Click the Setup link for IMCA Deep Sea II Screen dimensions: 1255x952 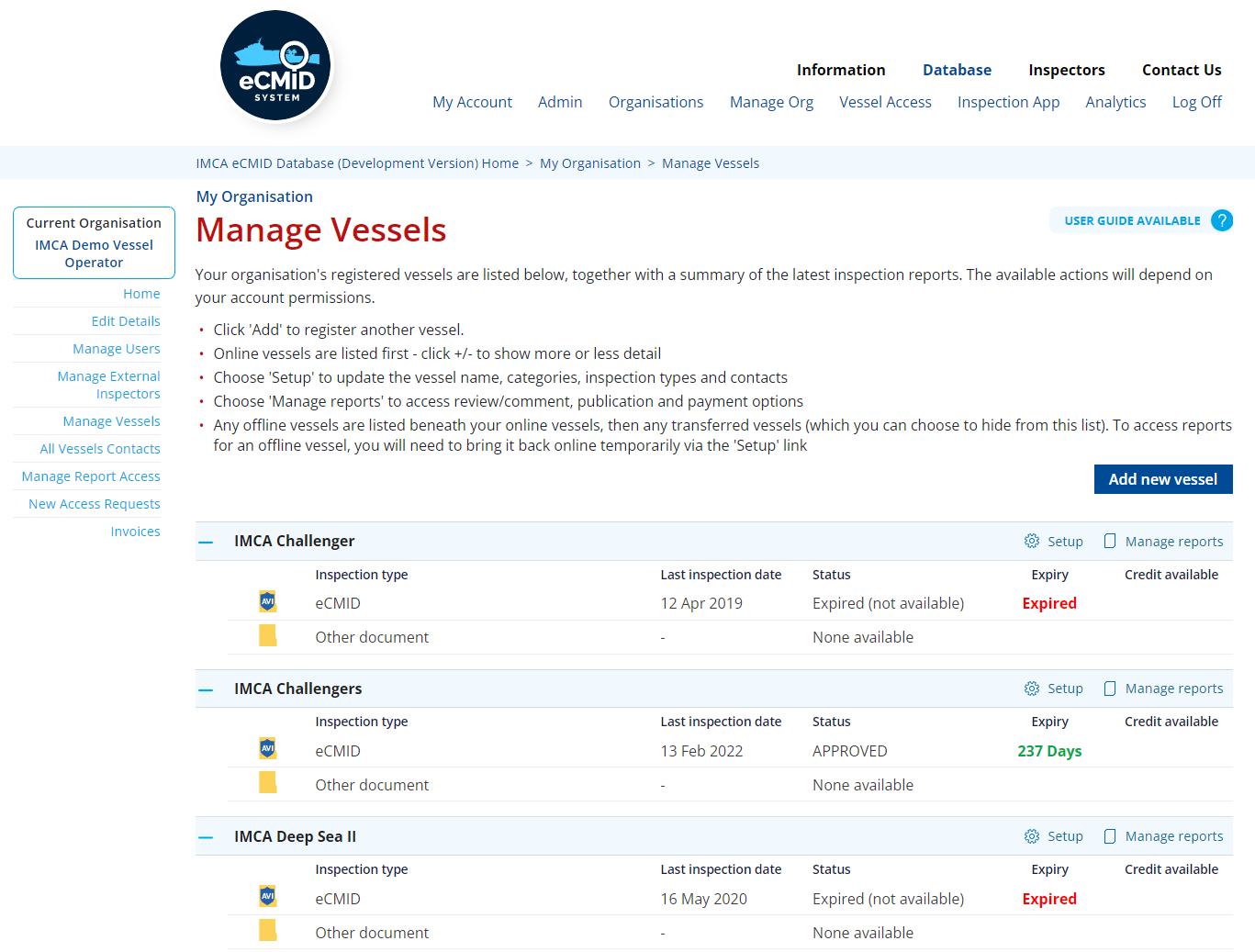tap(1065, 836)
